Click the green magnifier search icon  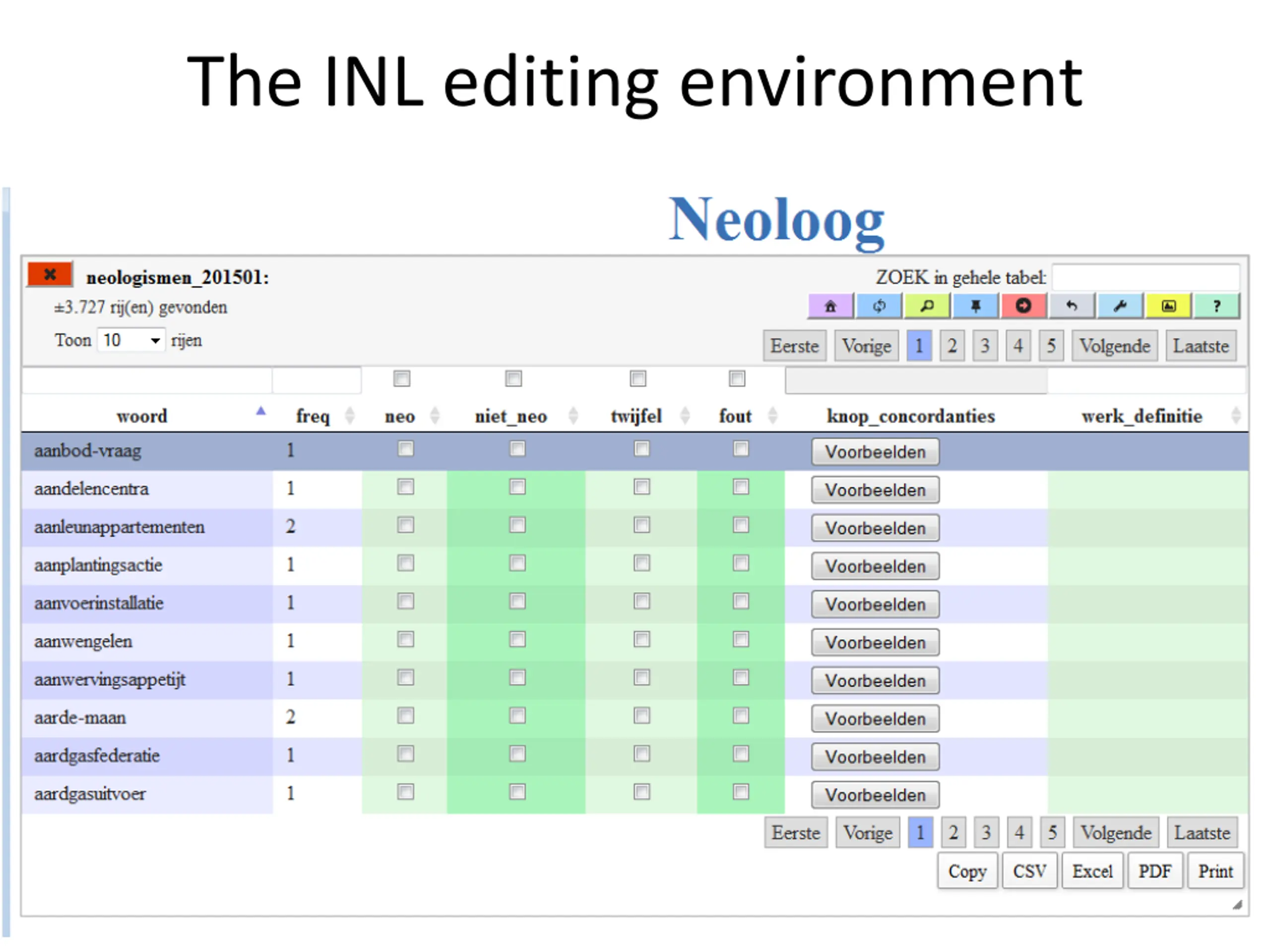tap(927, 306)
